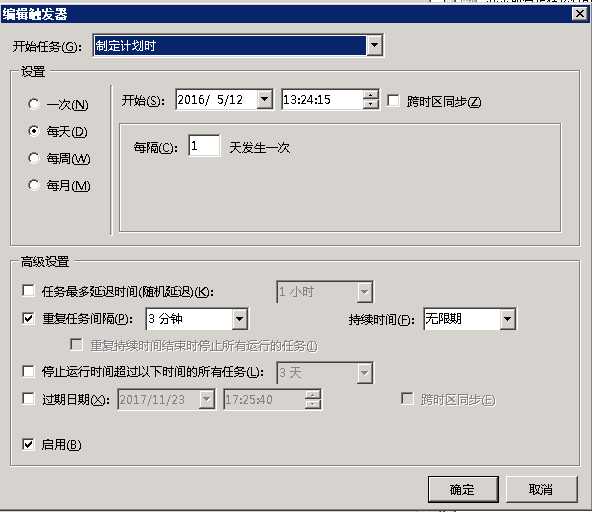Image resolution: width=592 pixels, height=512 pixels.
Task: Click the 取消 button
Action: 541,489
